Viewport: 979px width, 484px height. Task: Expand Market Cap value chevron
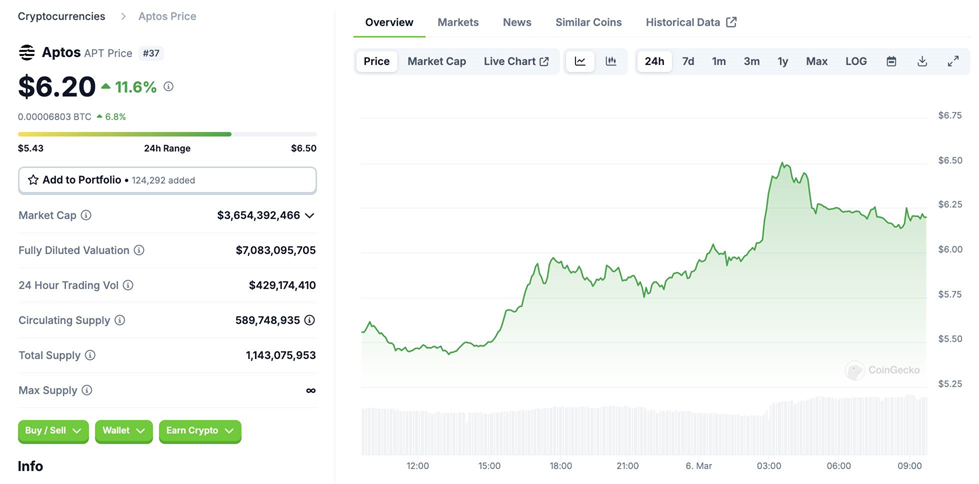click(309, 215)
